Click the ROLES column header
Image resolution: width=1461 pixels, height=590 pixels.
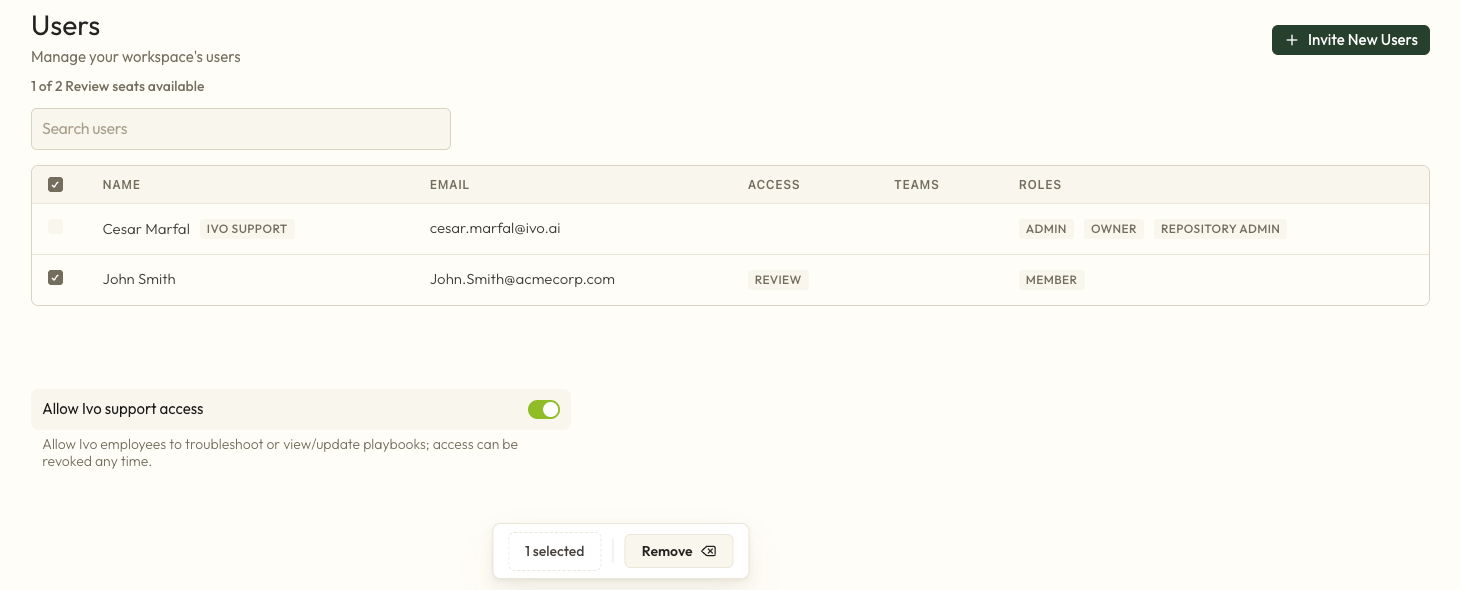1040,185
